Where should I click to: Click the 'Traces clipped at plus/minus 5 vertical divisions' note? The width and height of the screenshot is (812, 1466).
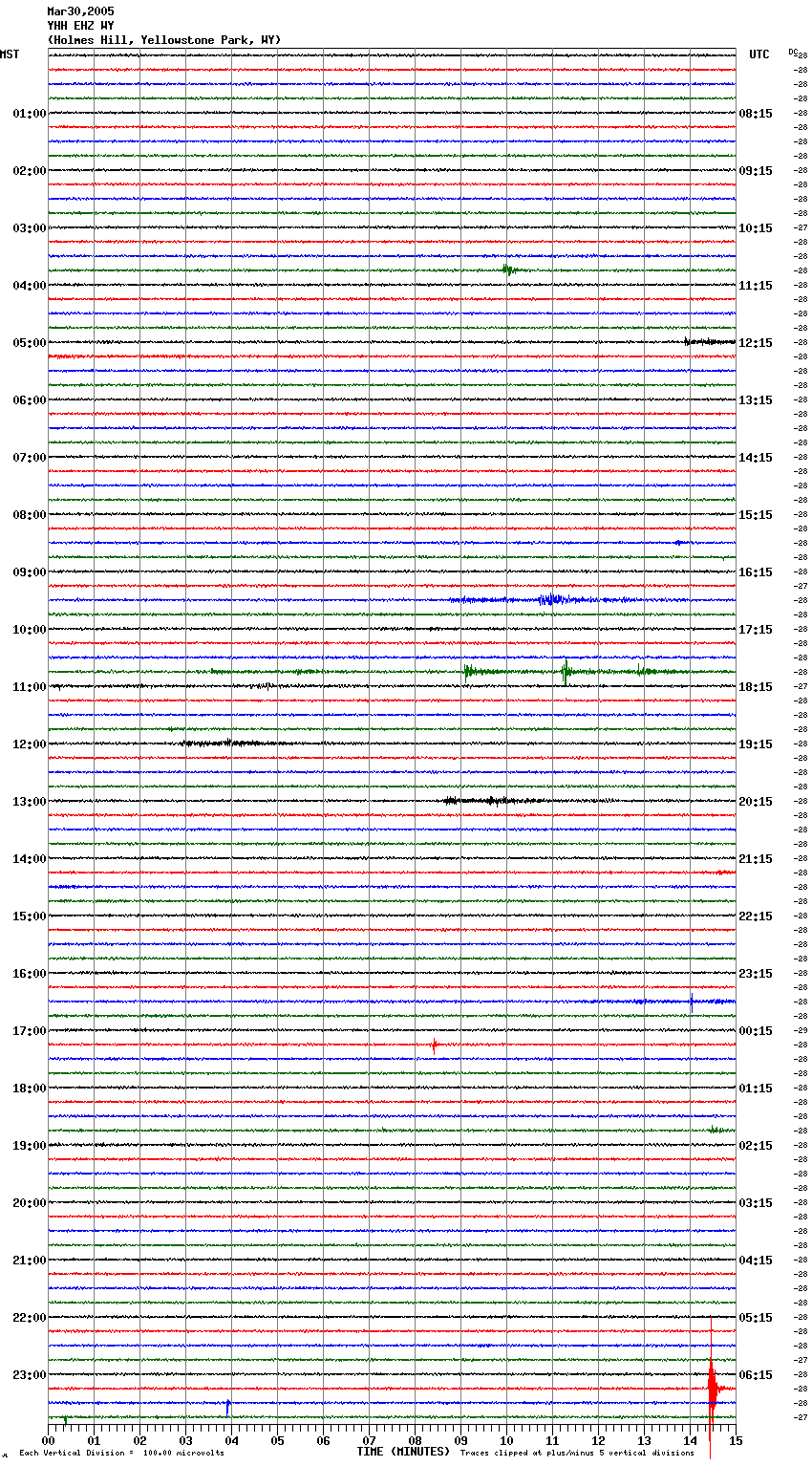tap(577, 1453)
